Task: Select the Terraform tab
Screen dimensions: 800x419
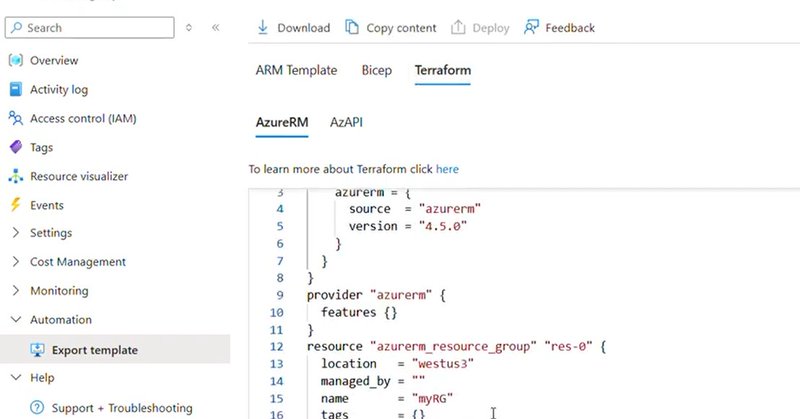Action: [443, 70]
